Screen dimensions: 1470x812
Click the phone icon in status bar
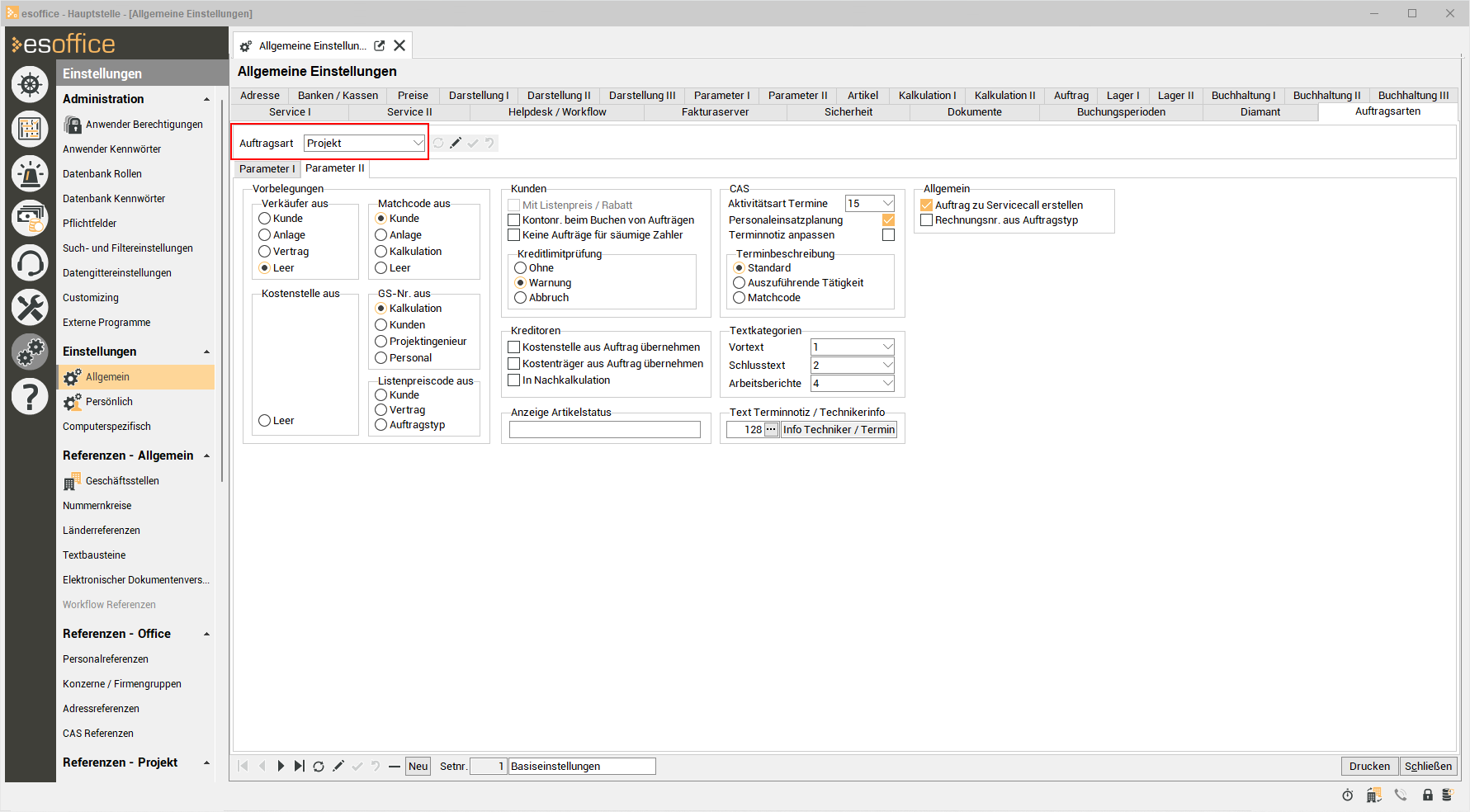point(1401,795)
